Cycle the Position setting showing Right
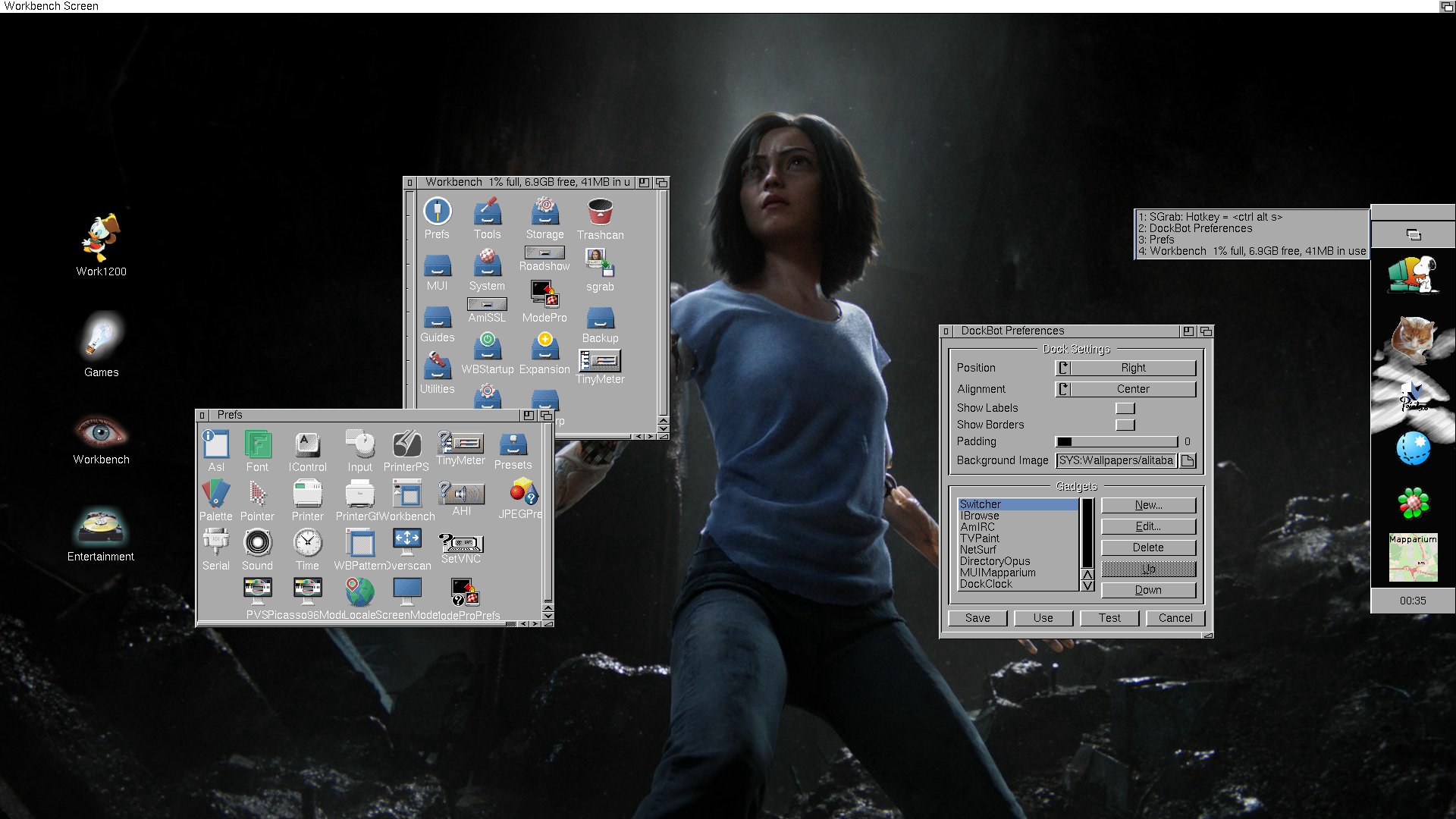The image size is (1456, 819). [x=1125, y=368]
